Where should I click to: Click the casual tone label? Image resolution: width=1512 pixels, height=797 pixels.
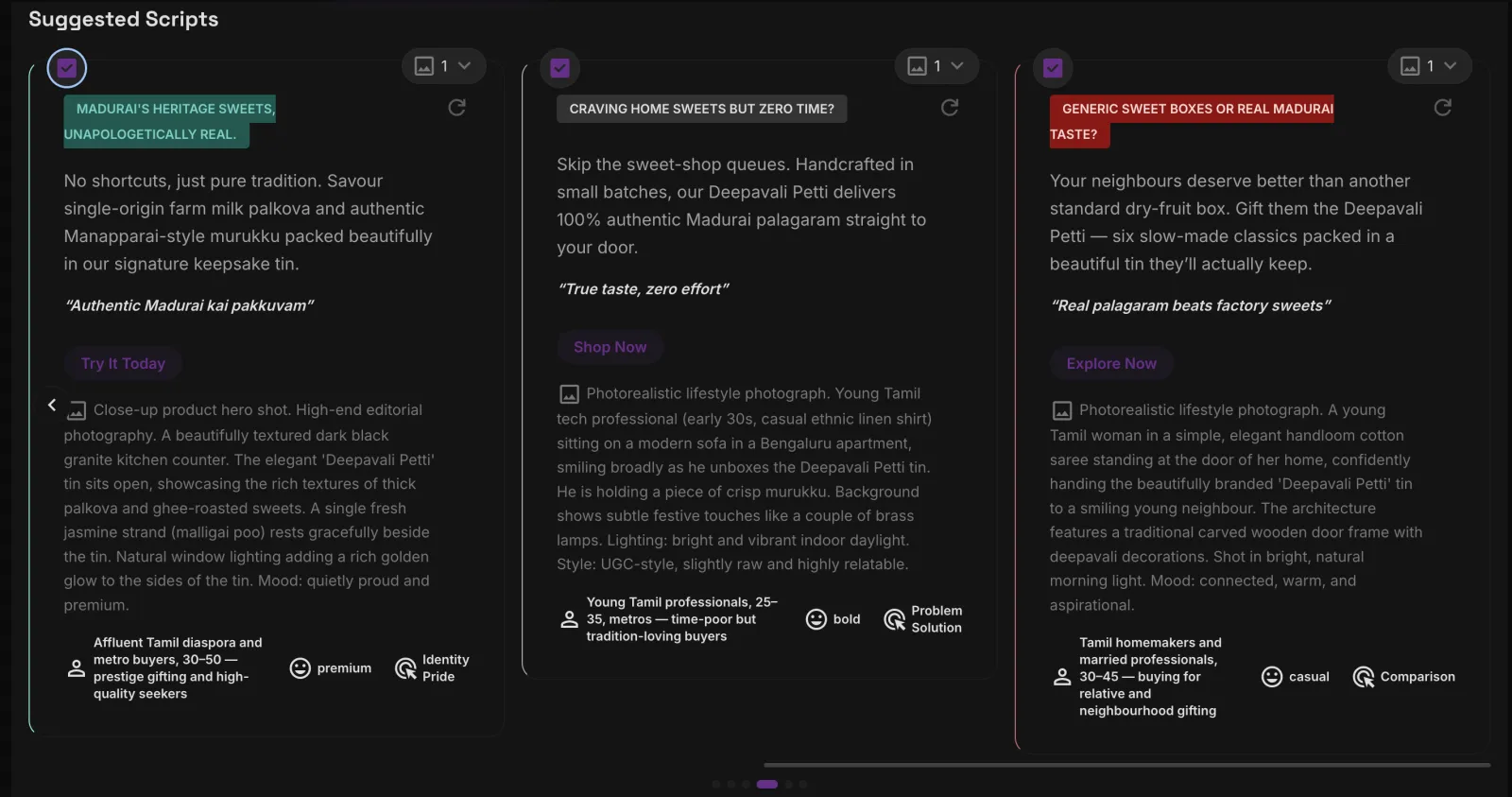point(1309,677)
